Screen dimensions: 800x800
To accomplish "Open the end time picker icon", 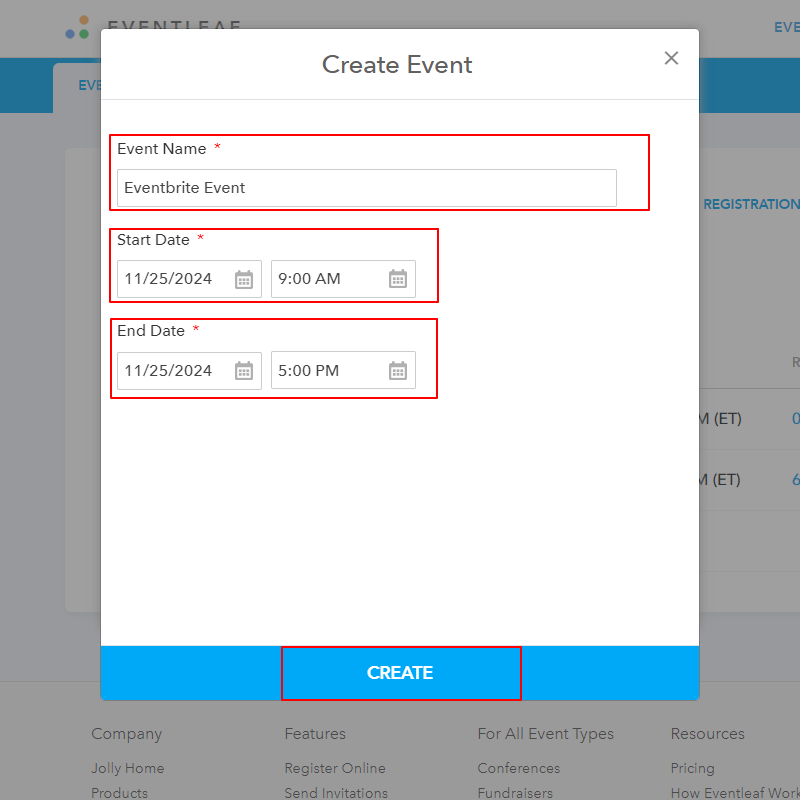I will (x=399, y=371).
